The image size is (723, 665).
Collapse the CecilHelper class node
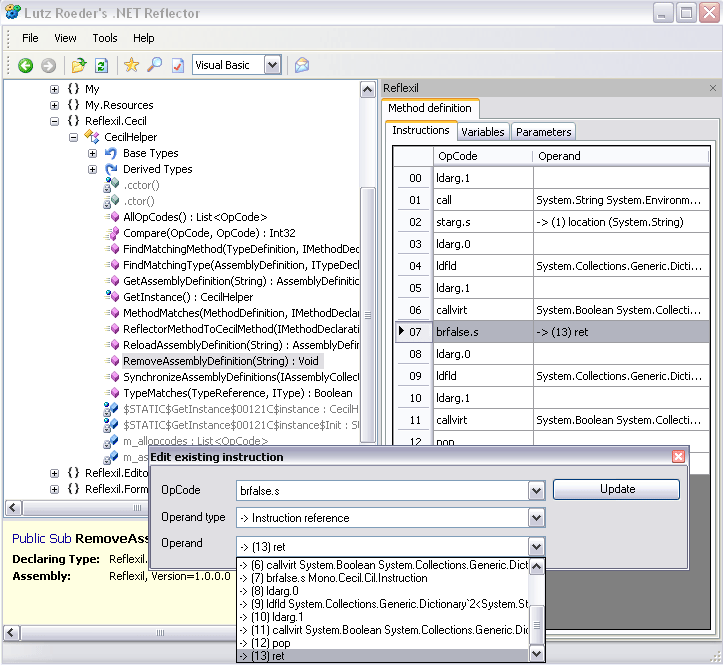[x=73, y=137]
